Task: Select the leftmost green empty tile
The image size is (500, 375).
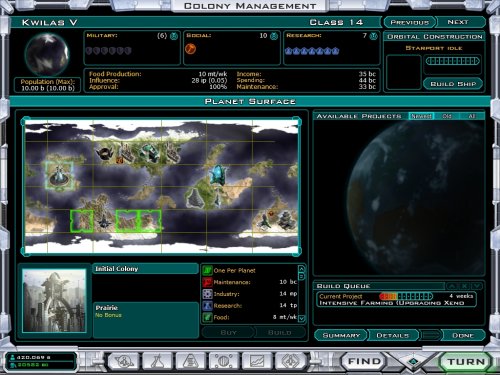Action: click(x=82, y=221)
